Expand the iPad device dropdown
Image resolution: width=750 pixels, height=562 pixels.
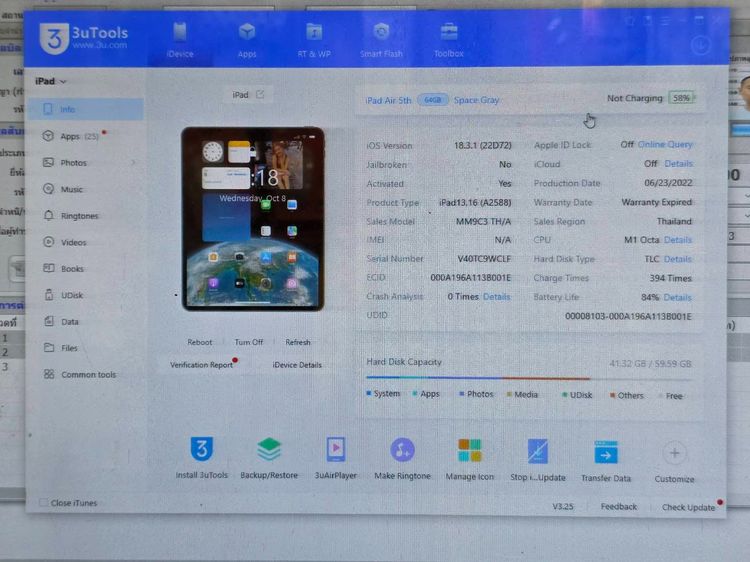click(51, 81)
